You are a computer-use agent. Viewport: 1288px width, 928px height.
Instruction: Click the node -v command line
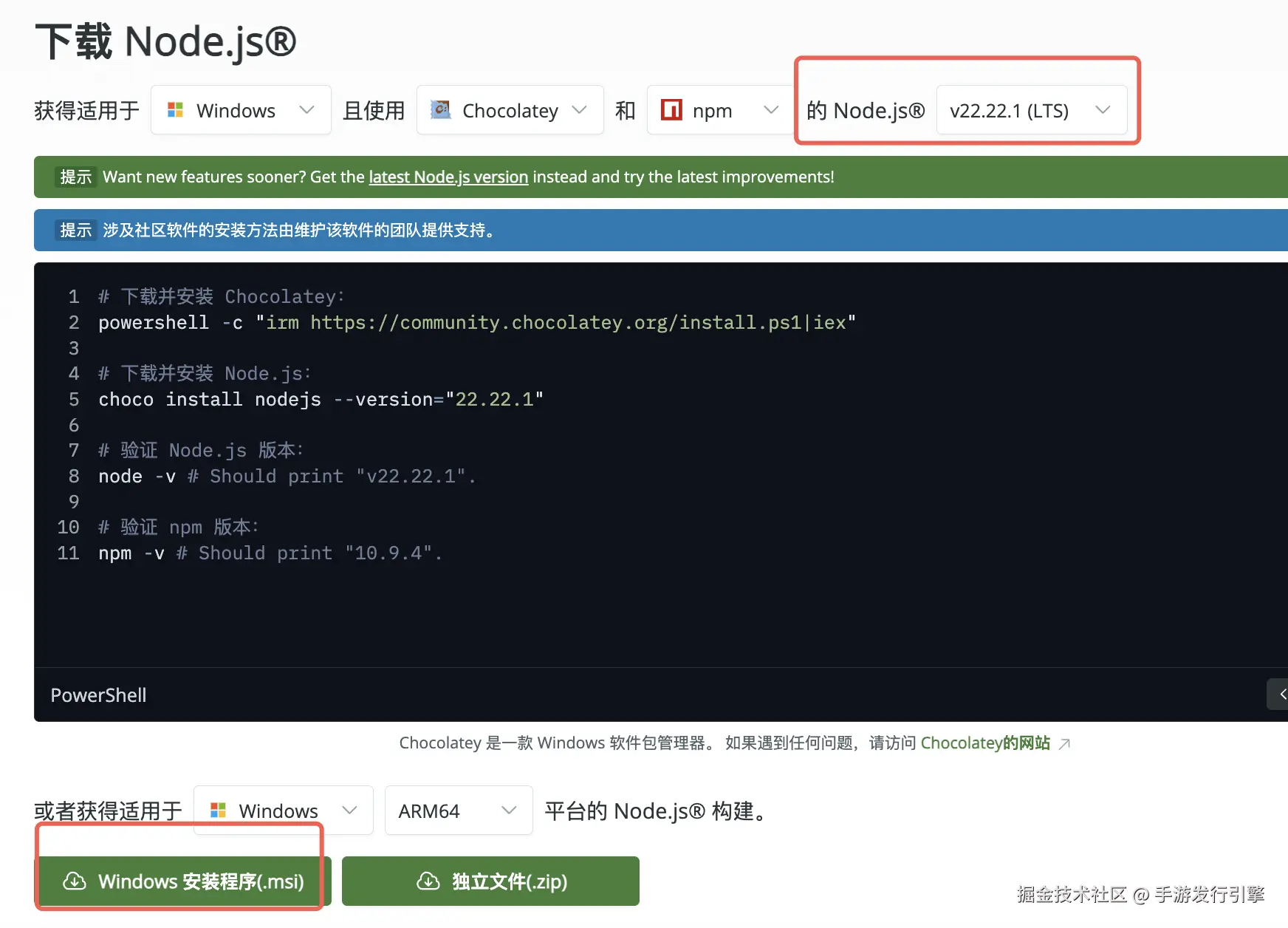coord(287,476)
